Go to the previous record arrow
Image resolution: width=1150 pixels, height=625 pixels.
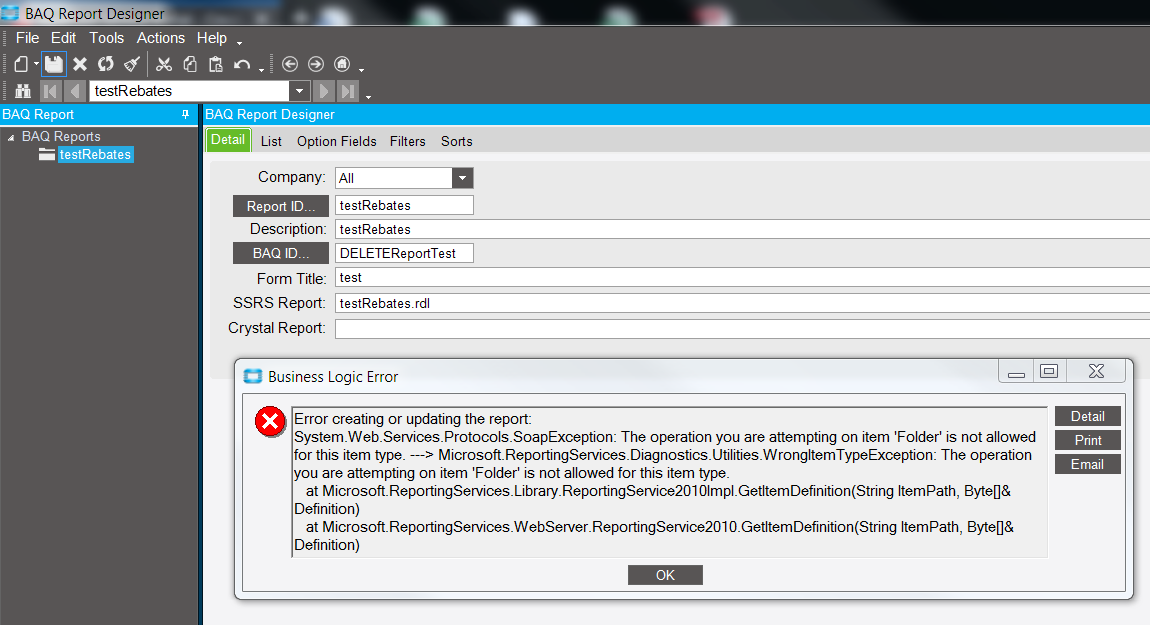pyautogui.click(x=75, y=91)
